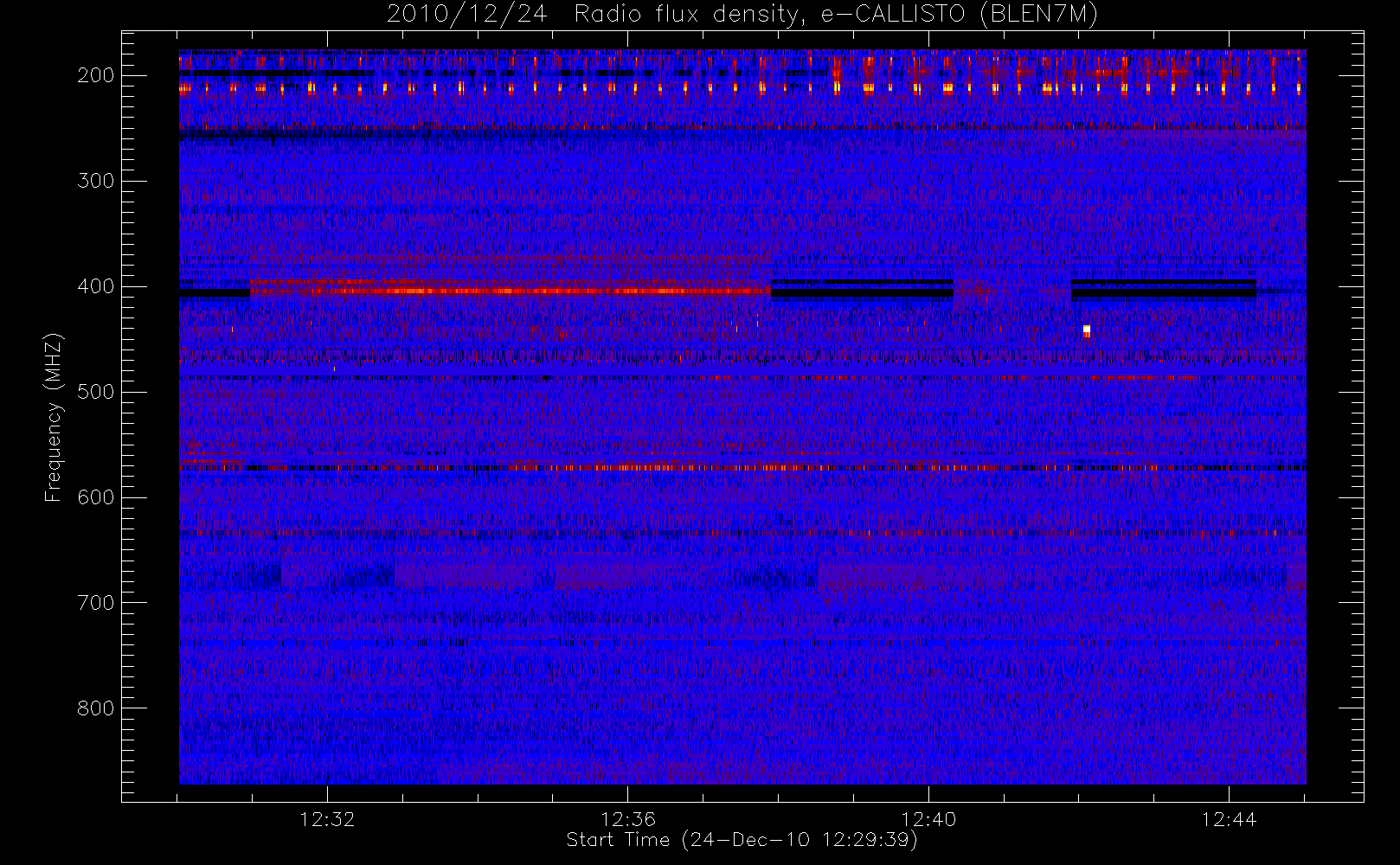The image size is (1400, 865).
Task: Click the 700 frequency tick label
Action: pos(96,603)
